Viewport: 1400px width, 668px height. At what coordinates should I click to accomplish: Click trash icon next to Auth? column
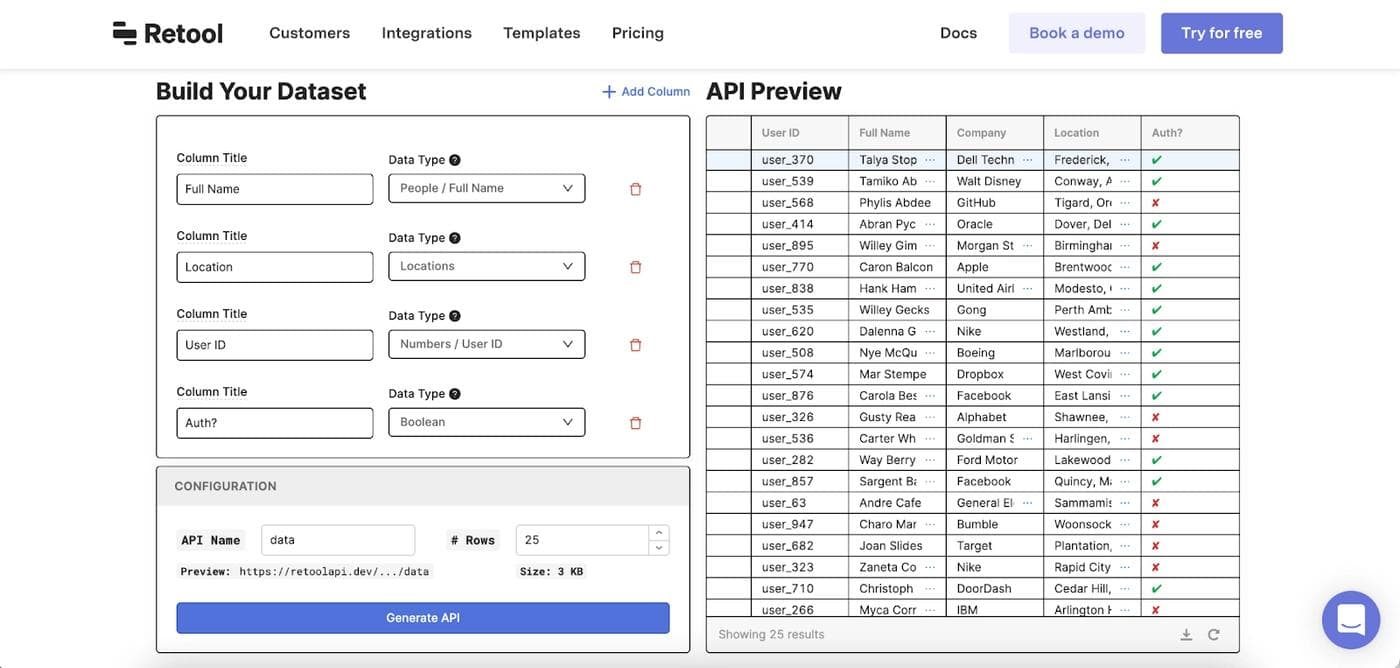pos(635,423)
